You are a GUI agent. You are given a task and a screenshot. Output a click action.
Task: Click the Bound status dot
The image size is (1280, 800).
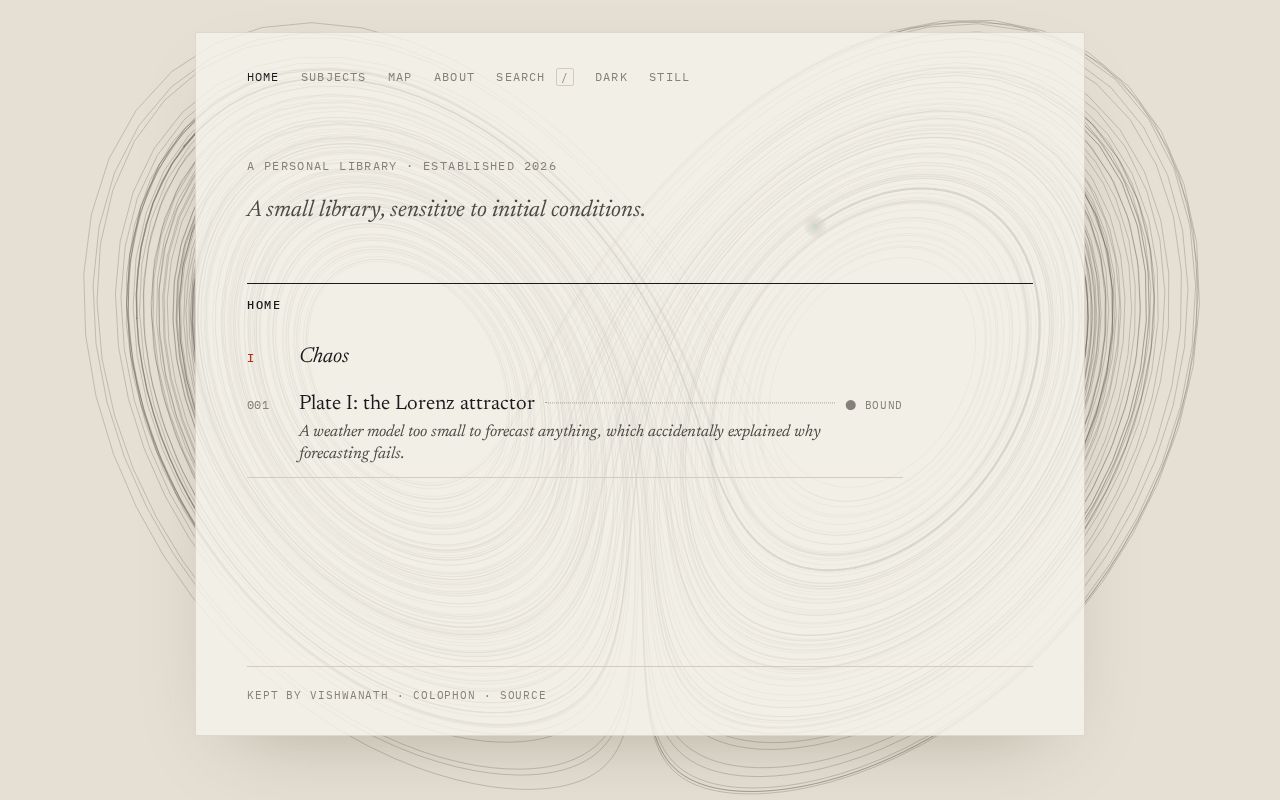tap(851, 405)
